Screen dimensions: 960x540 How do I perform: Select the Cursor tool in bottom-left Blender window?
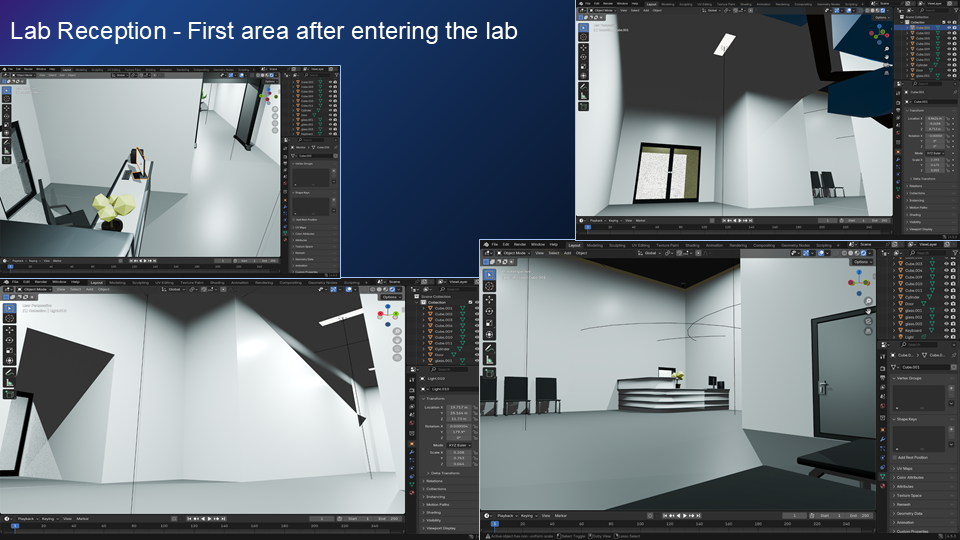pos(9,318)
